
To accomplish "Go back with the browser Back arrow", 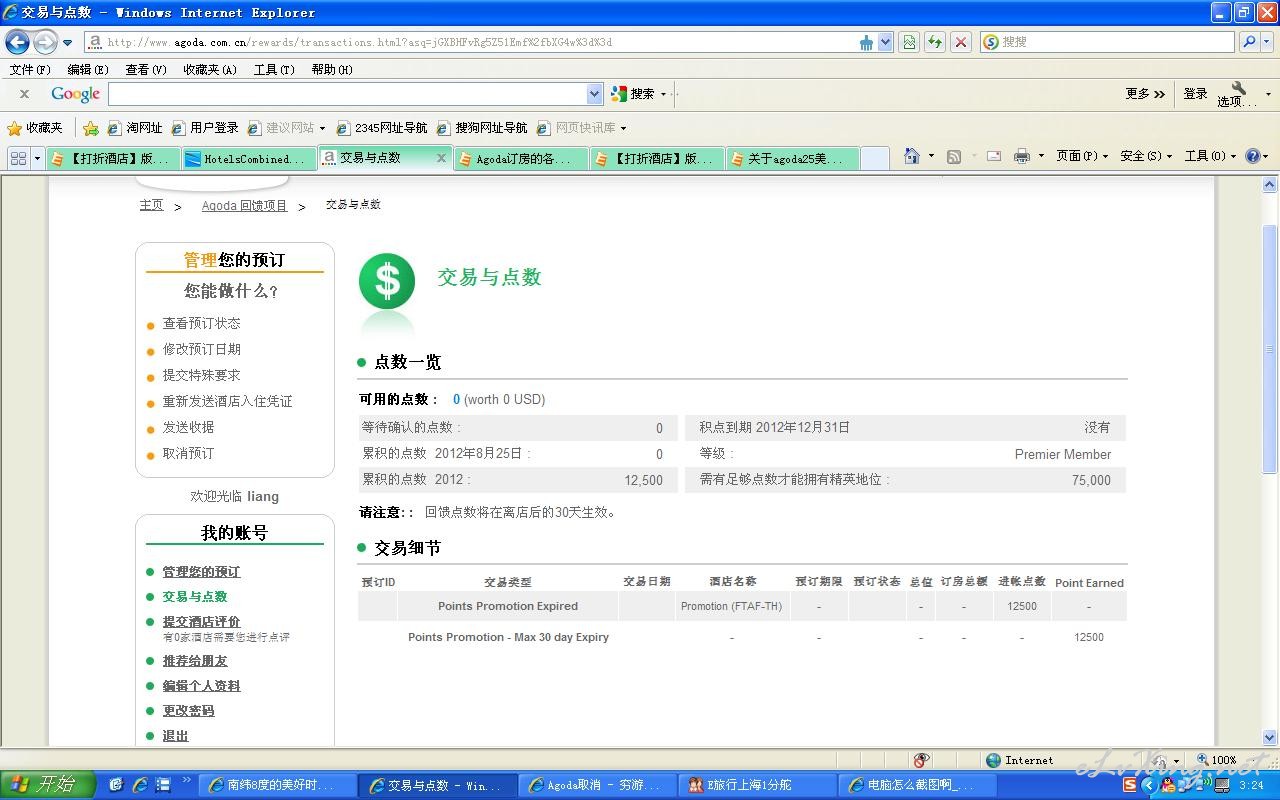I will point(18,42).
